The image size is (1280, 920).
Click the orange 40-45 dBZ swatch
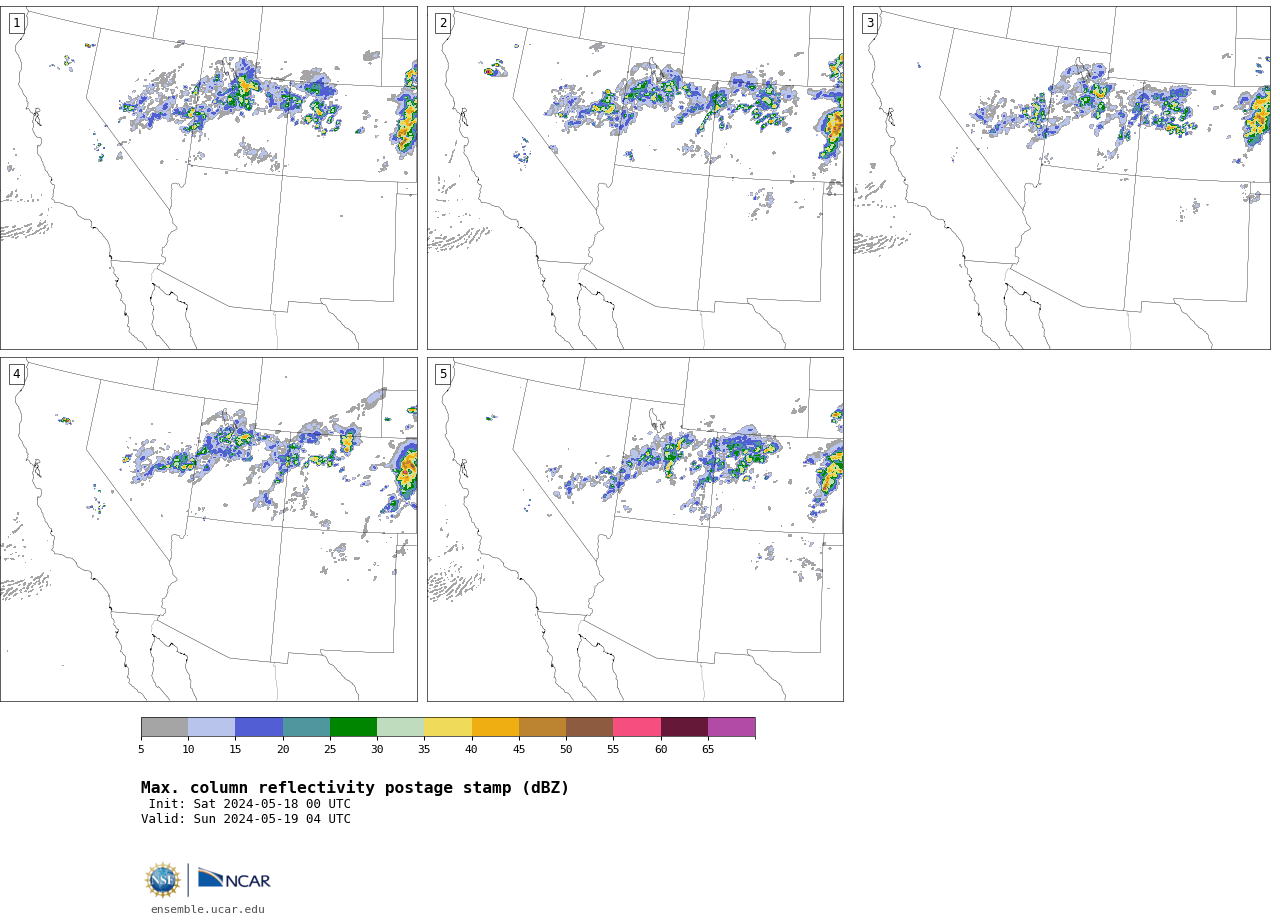point(495,727)
